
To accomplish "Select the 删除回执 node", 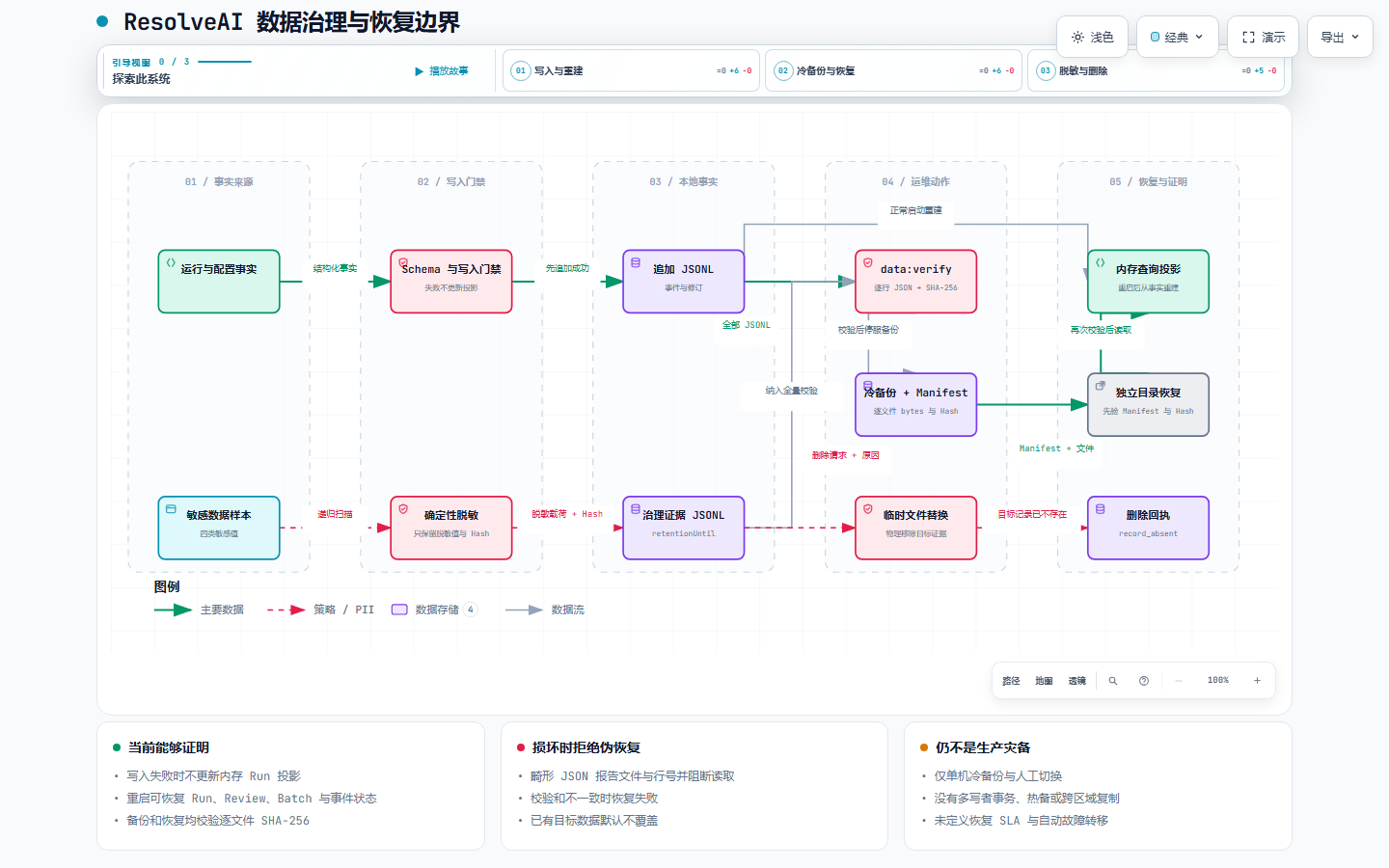I will (x=1148, y=528).
